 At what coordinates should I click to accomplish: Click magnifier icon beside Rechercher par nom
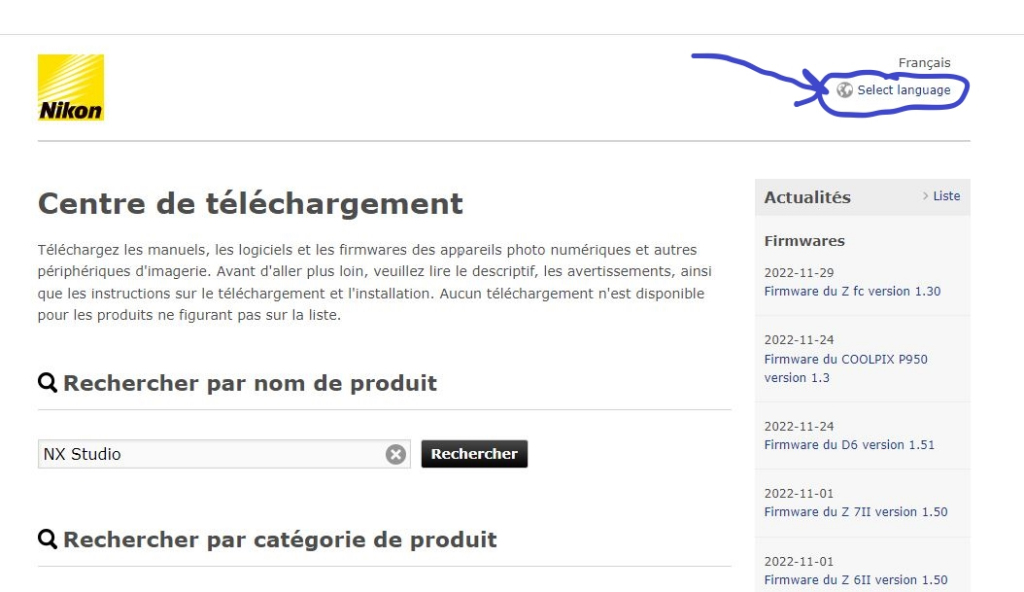click(x=48, y=383)
